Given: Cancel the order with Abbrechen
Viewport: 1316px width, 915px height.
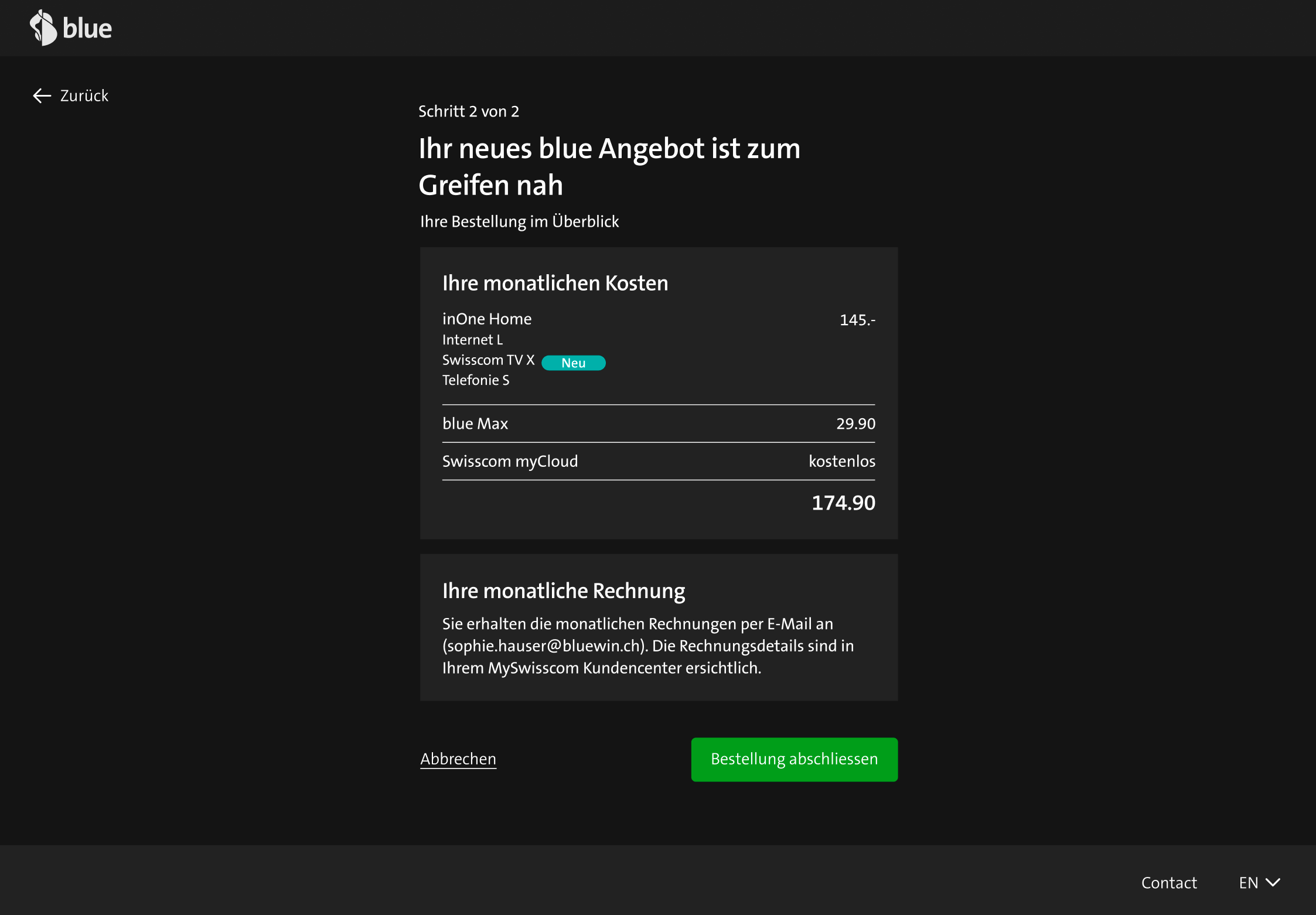Looking at the screenshot, I should [458, 759].
